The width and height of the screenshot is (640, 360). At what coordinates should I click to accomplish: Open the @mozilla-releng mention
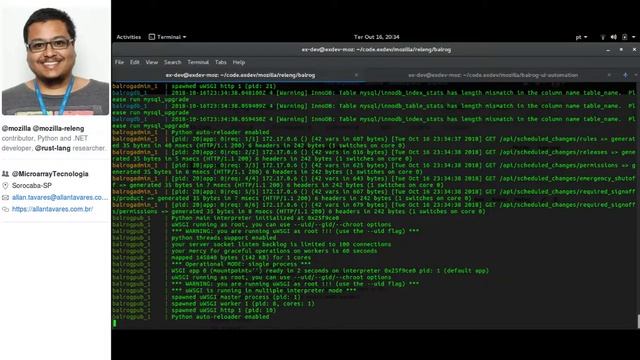click(x=58, y=128)
